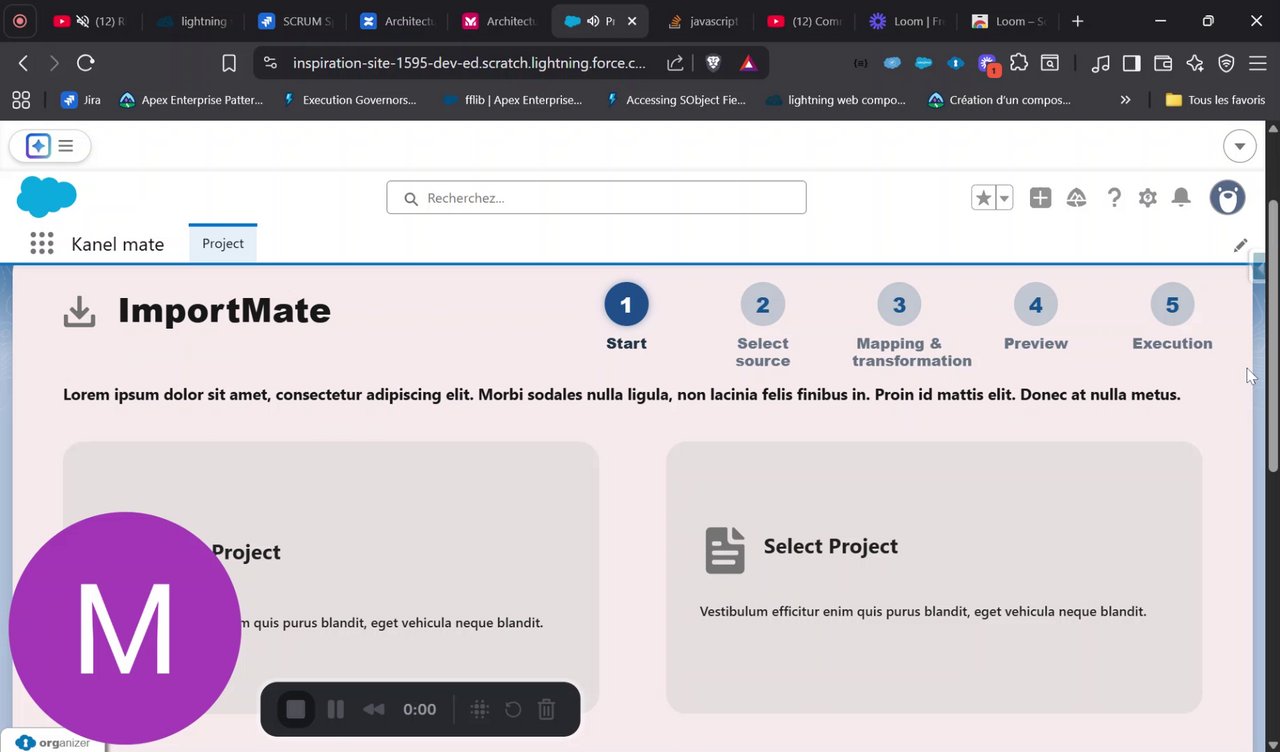Open Loom drawing effects icon
Image resolution: width=1280 pixels, height=752 pixels.
(x=480, y=709)
